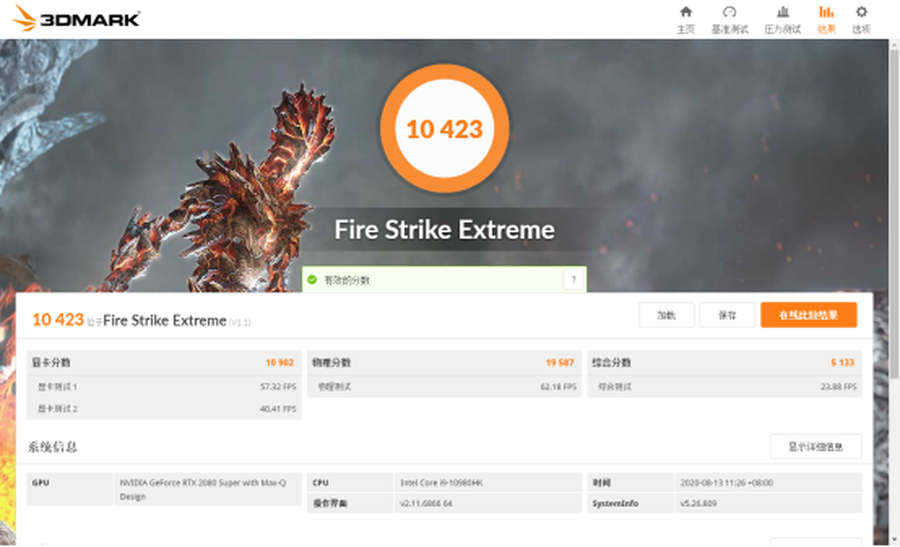Click the 3DMark logo
Viewport: 900px width, 547px height.
click(x=76, y=19)
